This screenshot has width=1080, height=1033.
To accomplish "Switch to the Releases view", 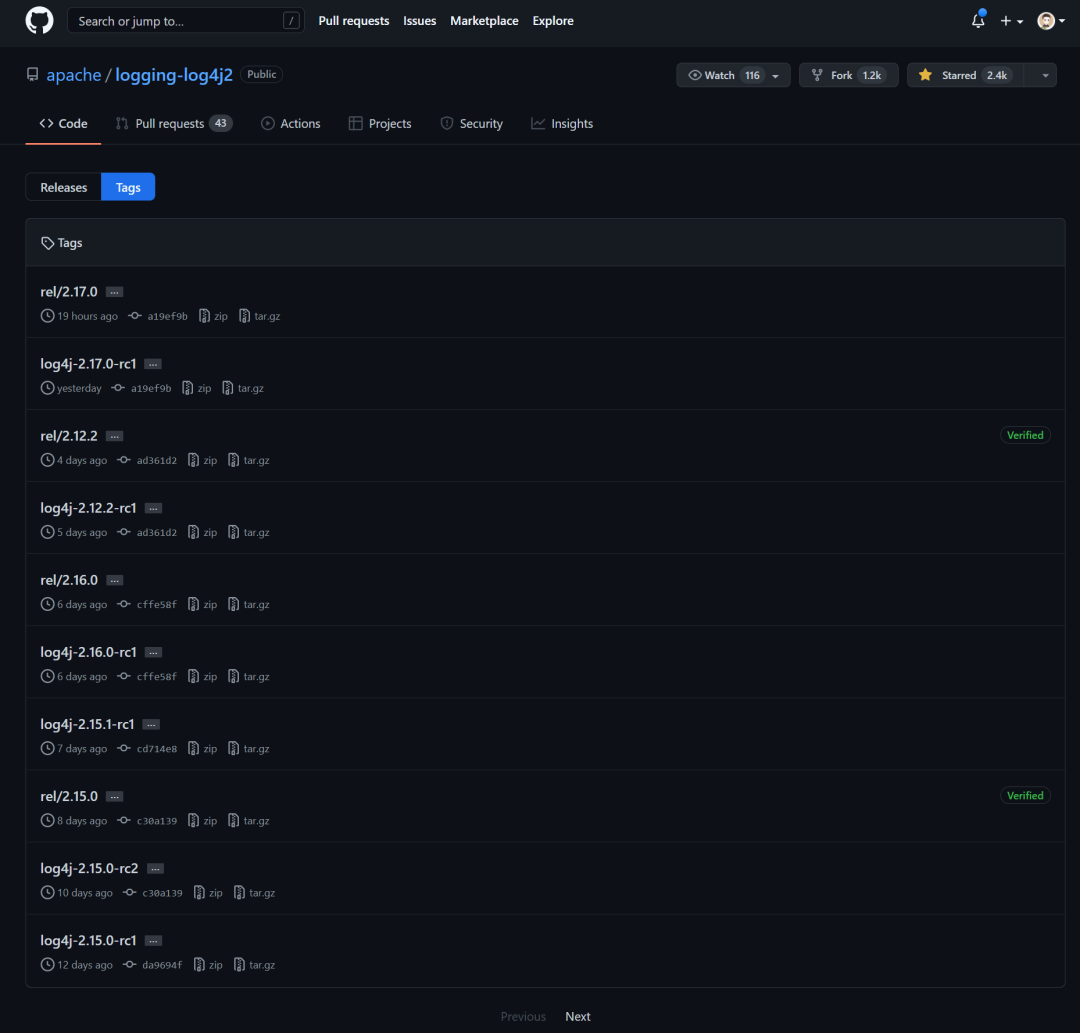I will 63,186.
